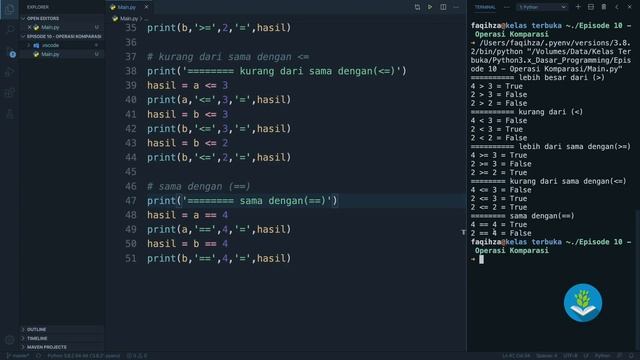Click the master branch in status bar
This screenshot has height=360, width=640.
(x=18, y=356)
